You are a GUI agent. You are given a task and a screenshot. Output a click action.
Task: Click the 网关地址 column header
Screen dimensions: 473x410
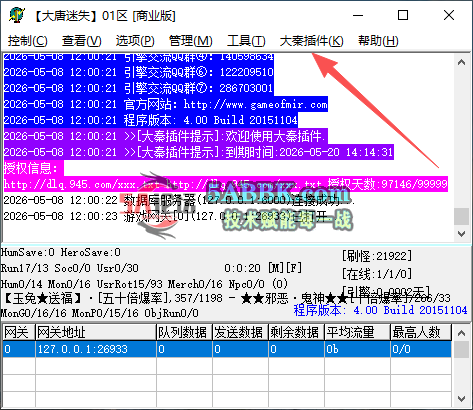(x=96, y=332)
